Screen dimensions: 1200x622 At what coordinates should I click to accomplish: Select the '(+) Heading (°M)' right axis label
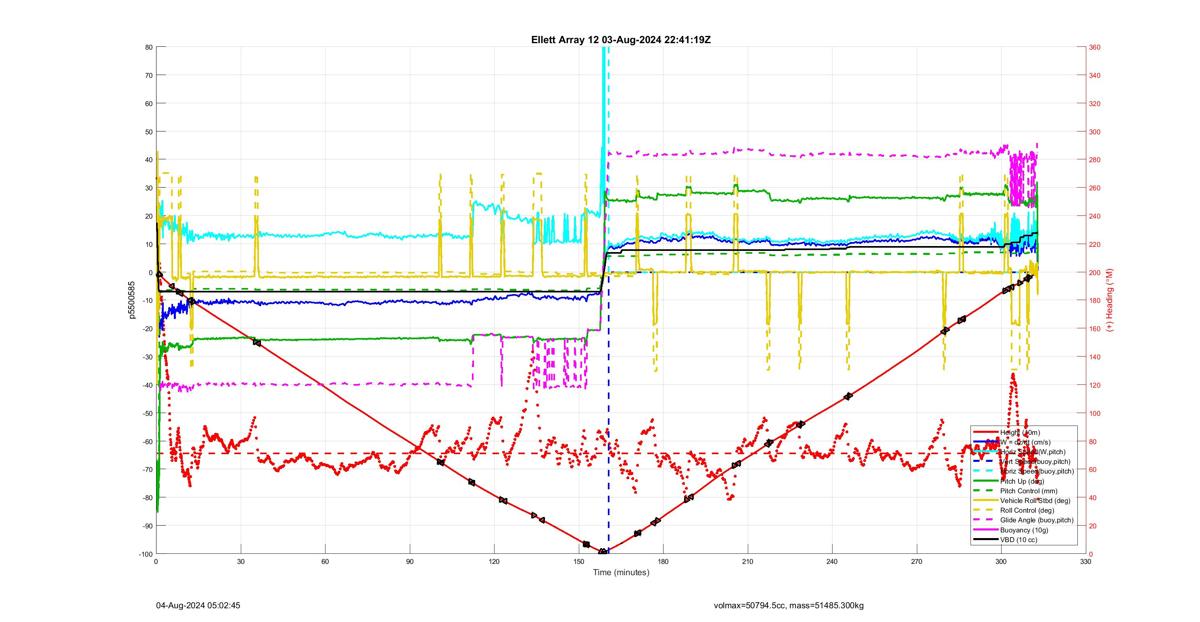coord(1110,299)
